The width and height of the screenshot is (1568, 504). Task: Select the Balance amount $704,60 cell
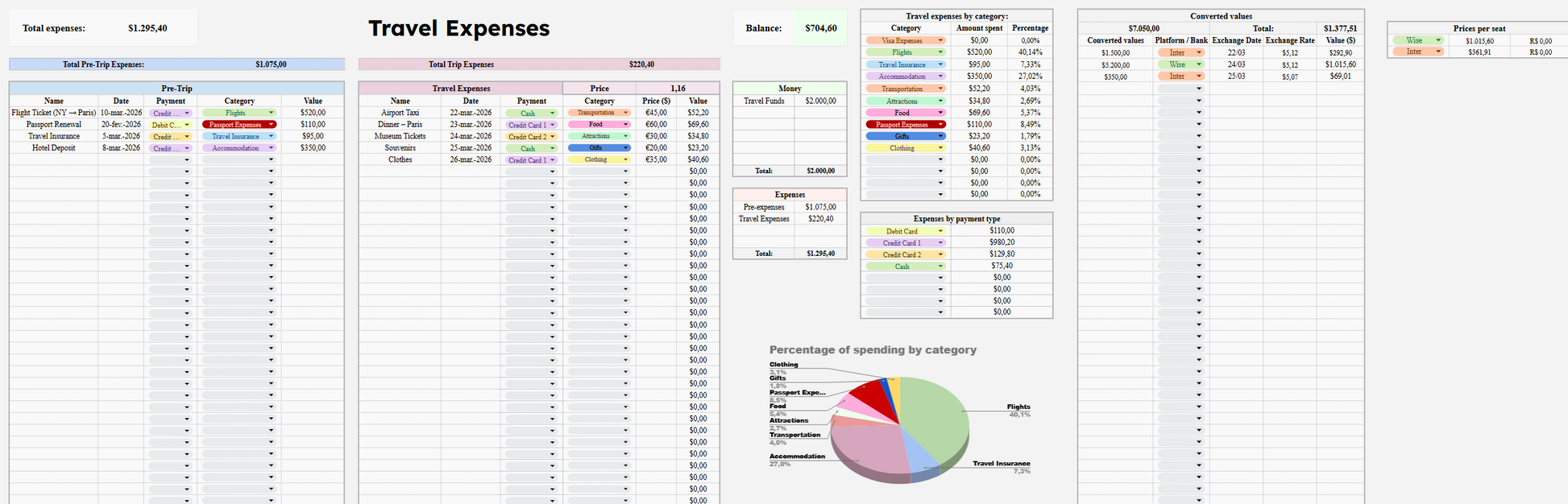coord(820,28)
